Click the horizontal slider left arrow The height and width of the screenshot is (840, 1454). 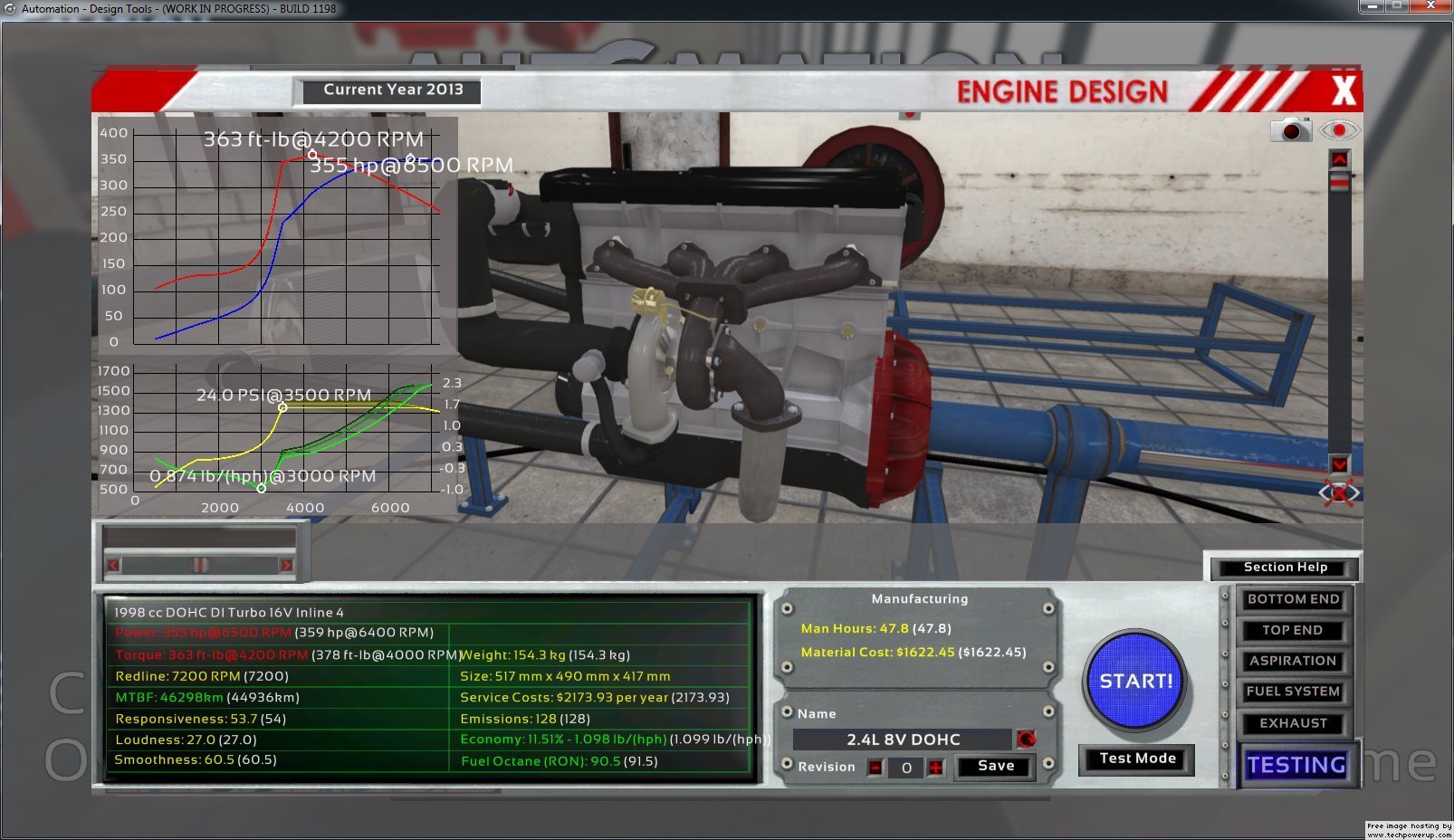pos(113,565)
